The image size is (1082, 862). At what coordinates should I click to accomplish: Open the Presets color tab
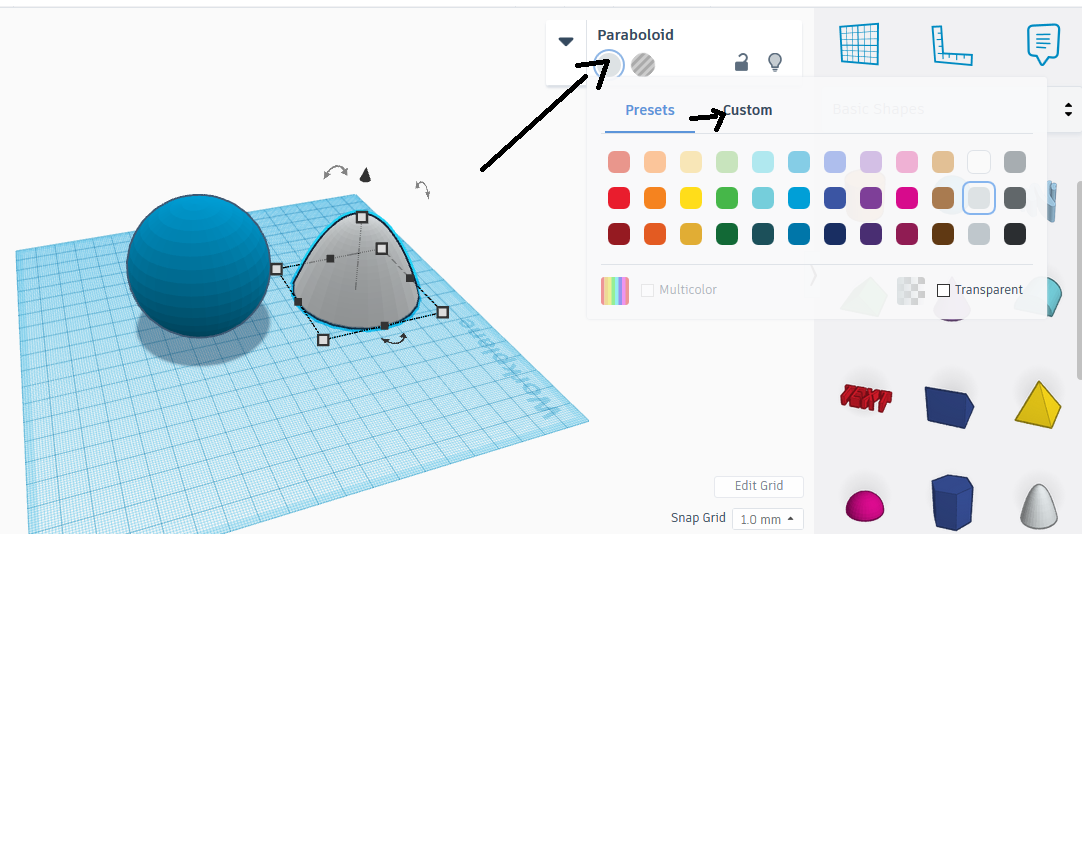(650, 110)
